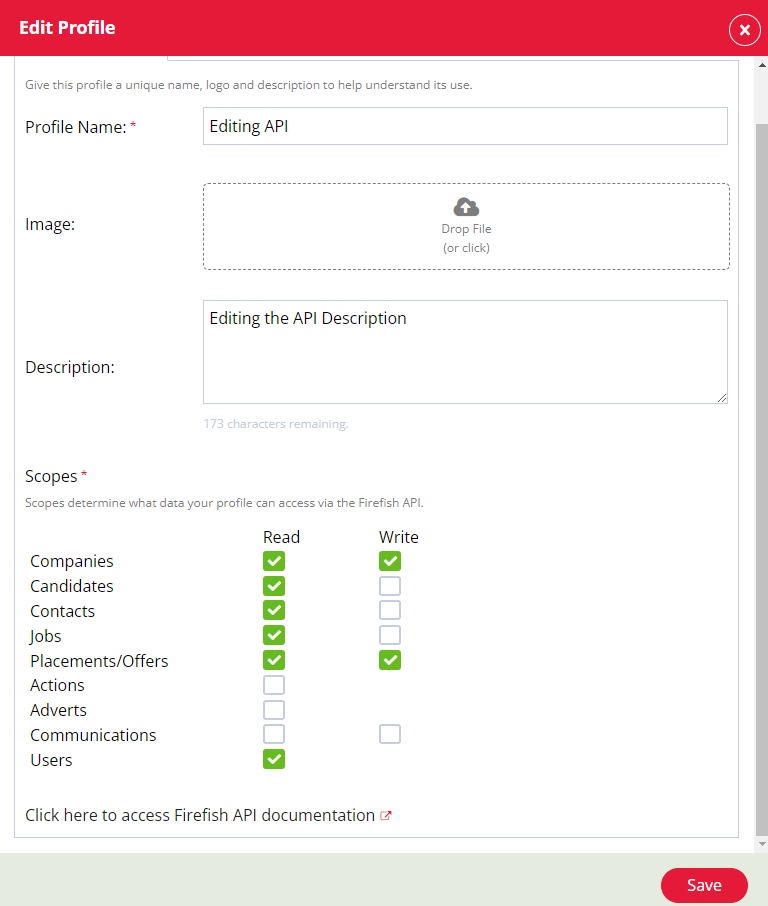Viewport: 768px width, 906px height.
Task: Click the Description text area
Action: click(465, 350)
